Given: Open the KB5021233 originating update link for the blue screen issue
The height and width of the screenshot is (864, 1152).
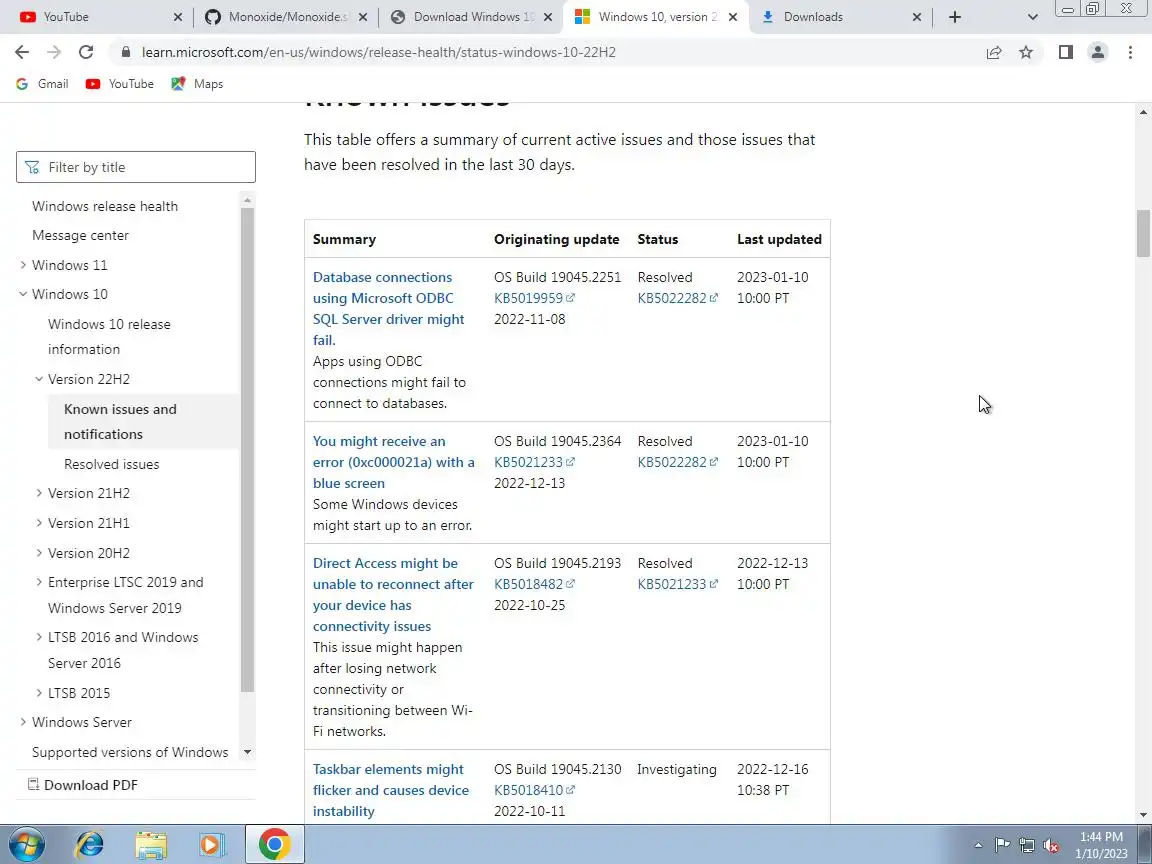Looking at the screenshot, I should 534,462.
